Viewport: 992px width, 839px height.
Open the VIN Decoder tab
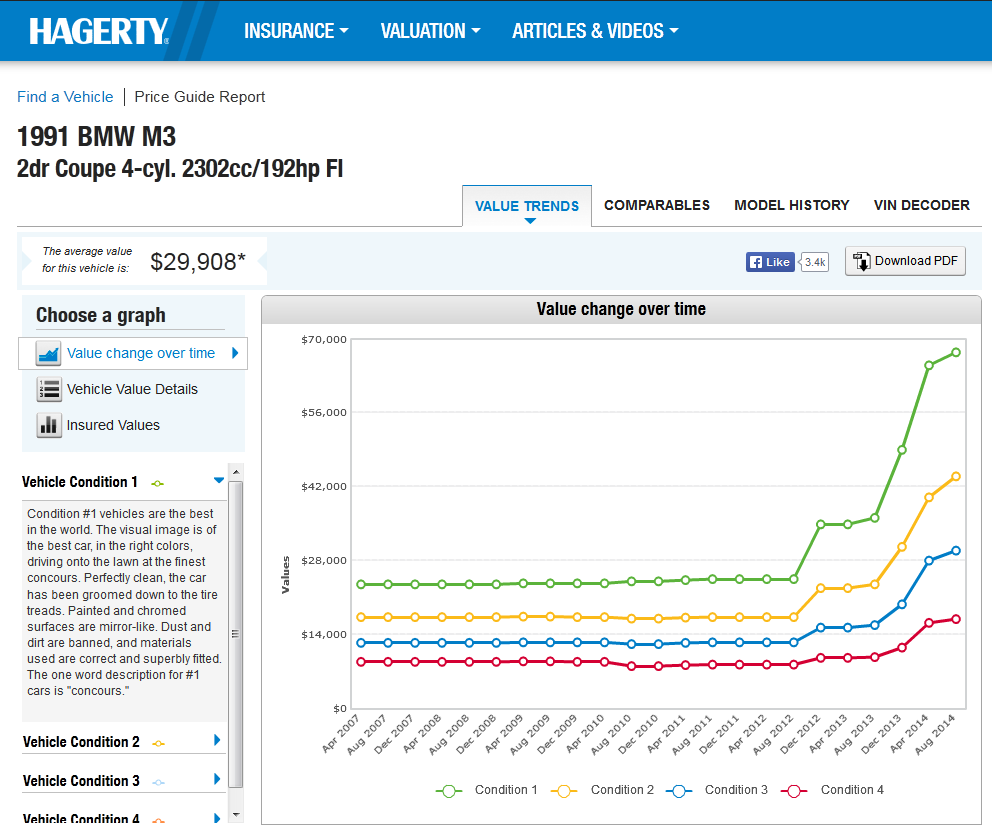point(921,205)
